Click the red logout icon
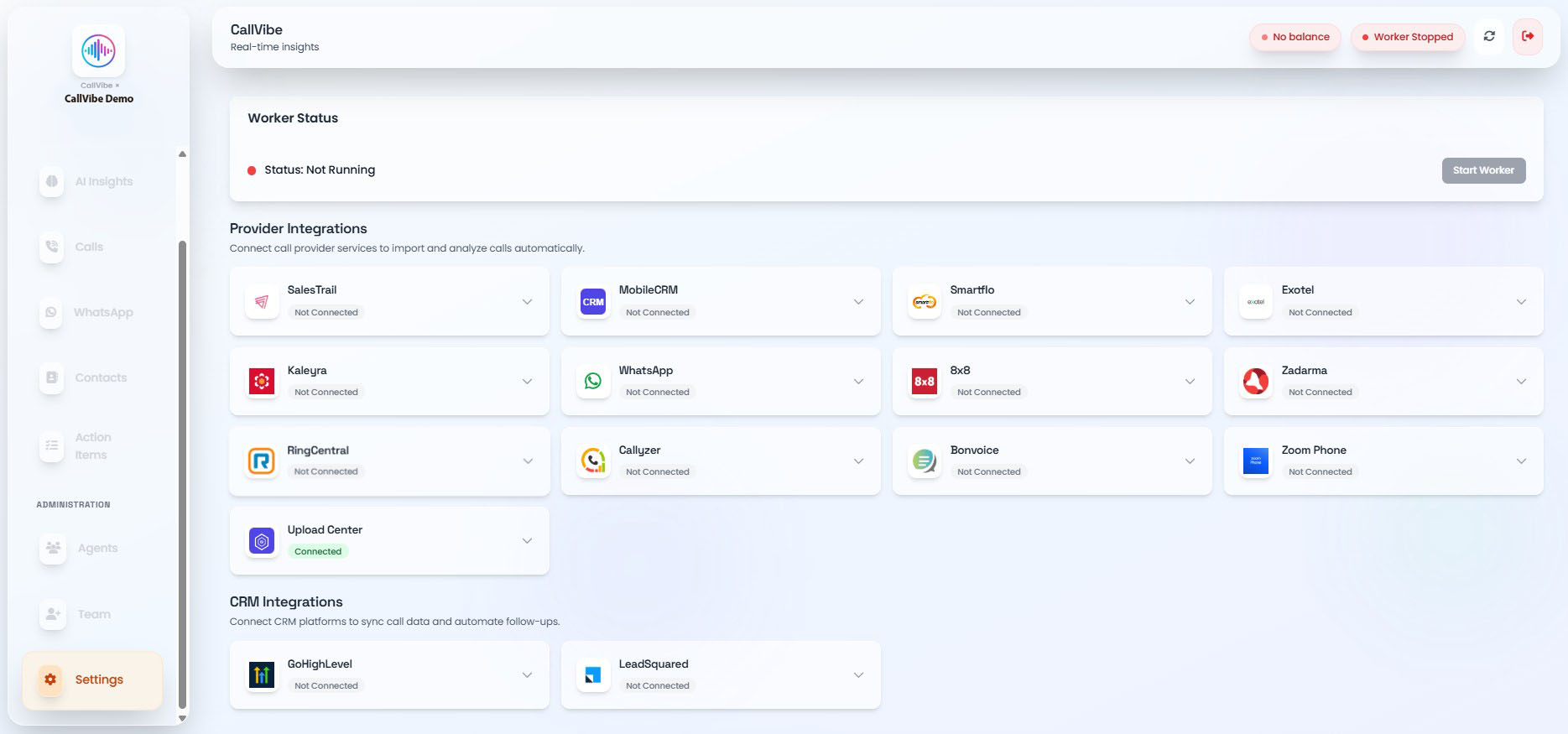 [x=1528, y=36]
